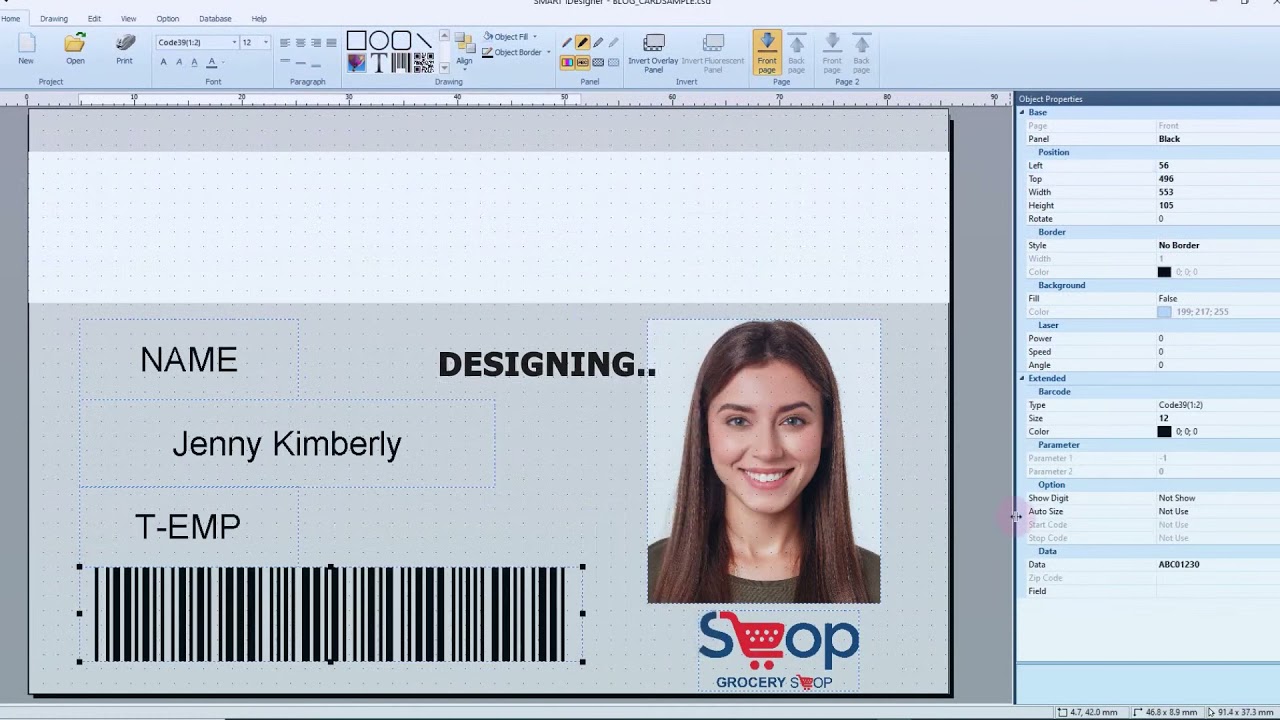Image resolution: width=1280 pixels, height=720 pixels.
Task: Select Front page in Page 2 group
Action: [832, 52]
